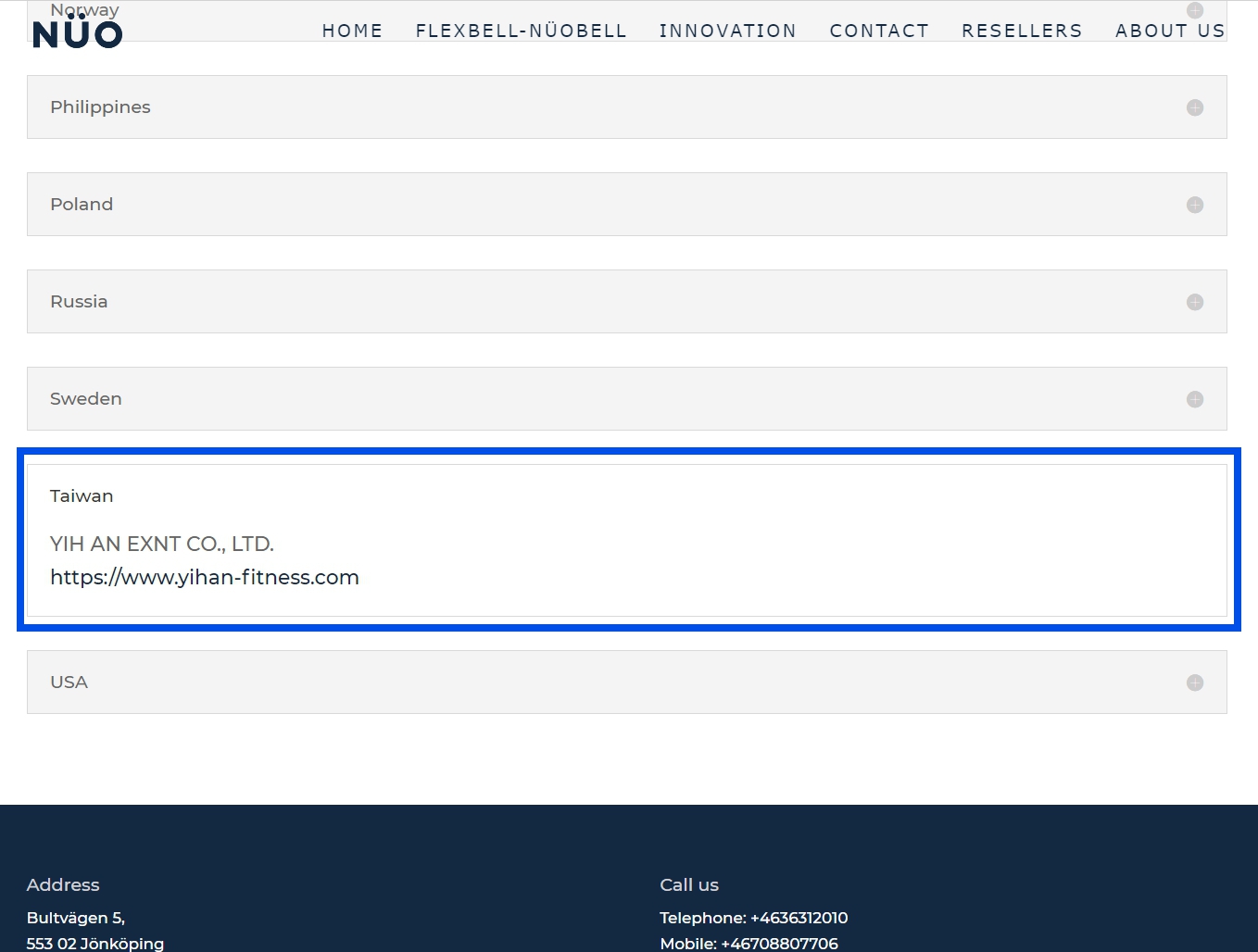This screenshot has height=952, width=1258.
Task: Click the Address heading in the footer
Action: tap(63, 884)
